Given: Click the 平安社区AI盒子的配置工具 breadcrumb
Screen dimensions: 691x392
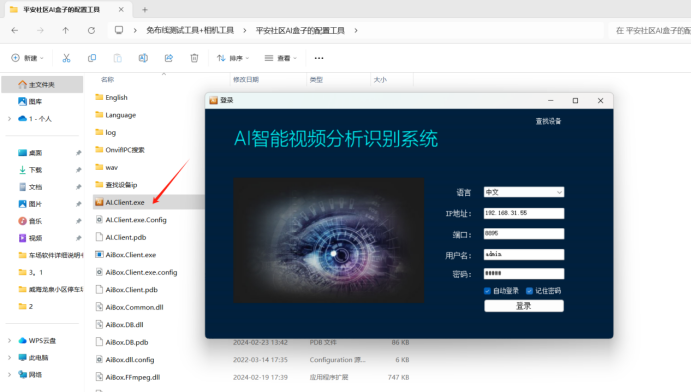Looking at the screenshot, I should (x=300, y=30).
